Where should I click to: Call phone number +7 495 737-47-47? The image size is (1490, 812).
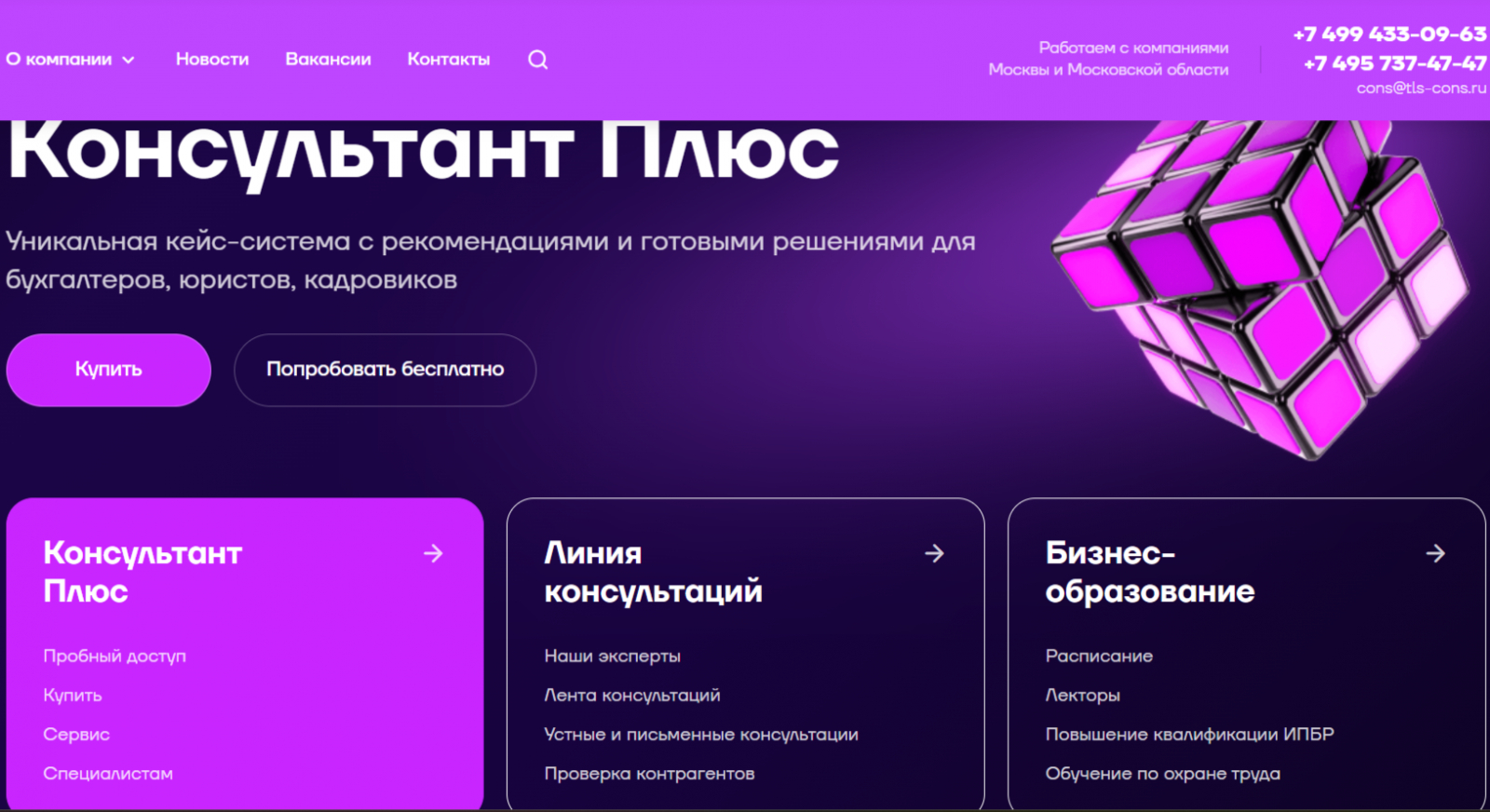1395,63
